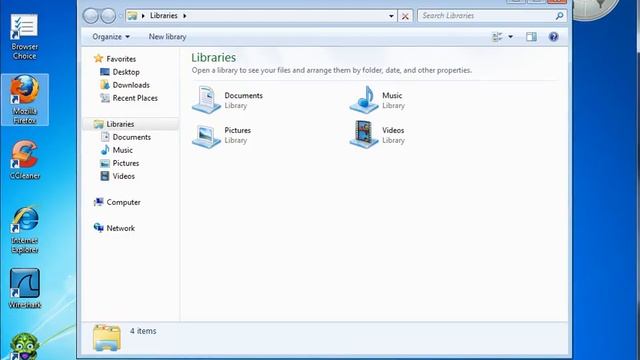Click the library folder icon in details pane
The image size is (640, 360).
(x=107, y=338)
